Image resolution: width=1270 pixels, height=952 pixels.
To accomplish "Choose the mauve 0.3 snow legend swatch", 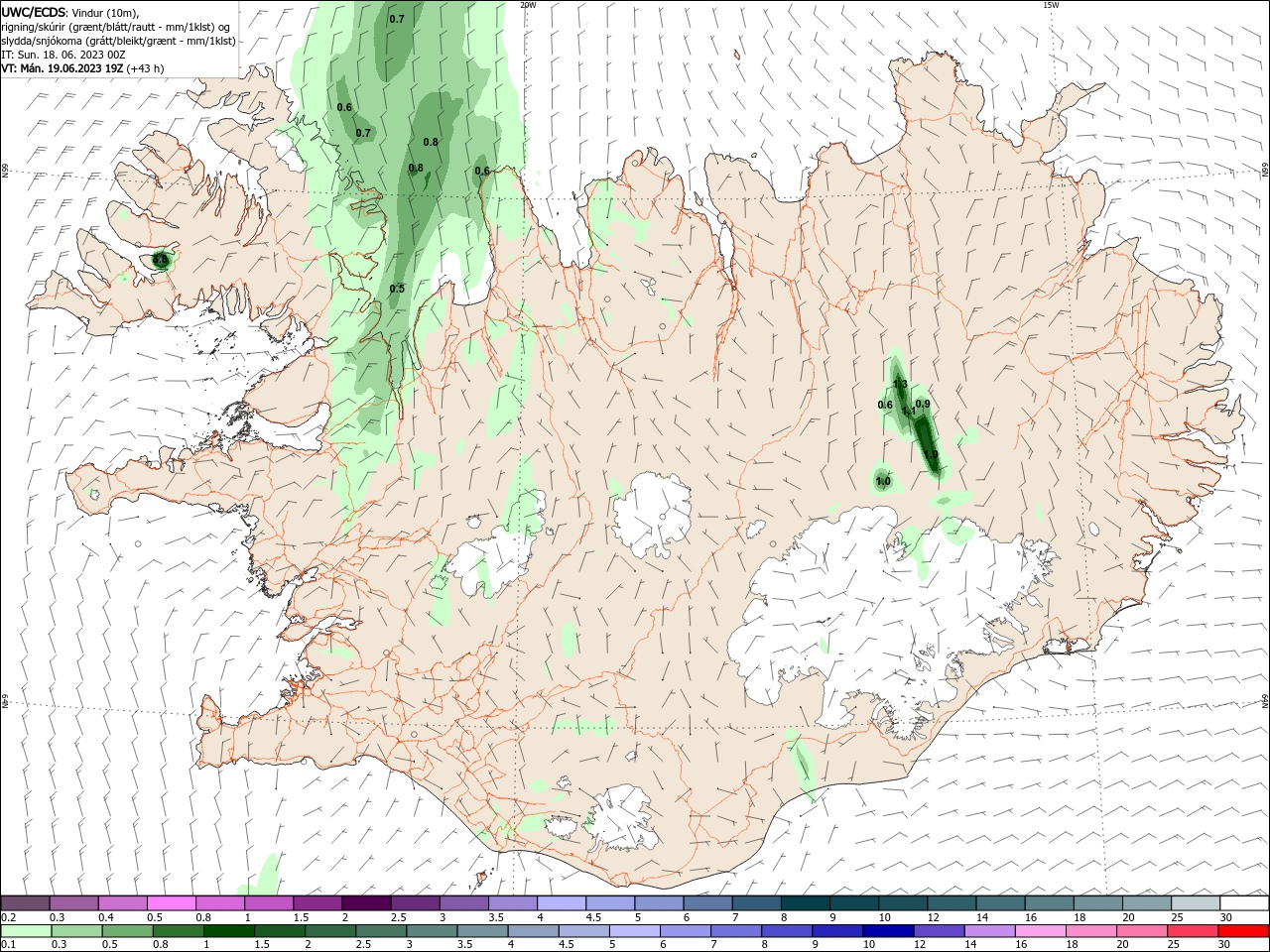I will click(x=74, y=902).
